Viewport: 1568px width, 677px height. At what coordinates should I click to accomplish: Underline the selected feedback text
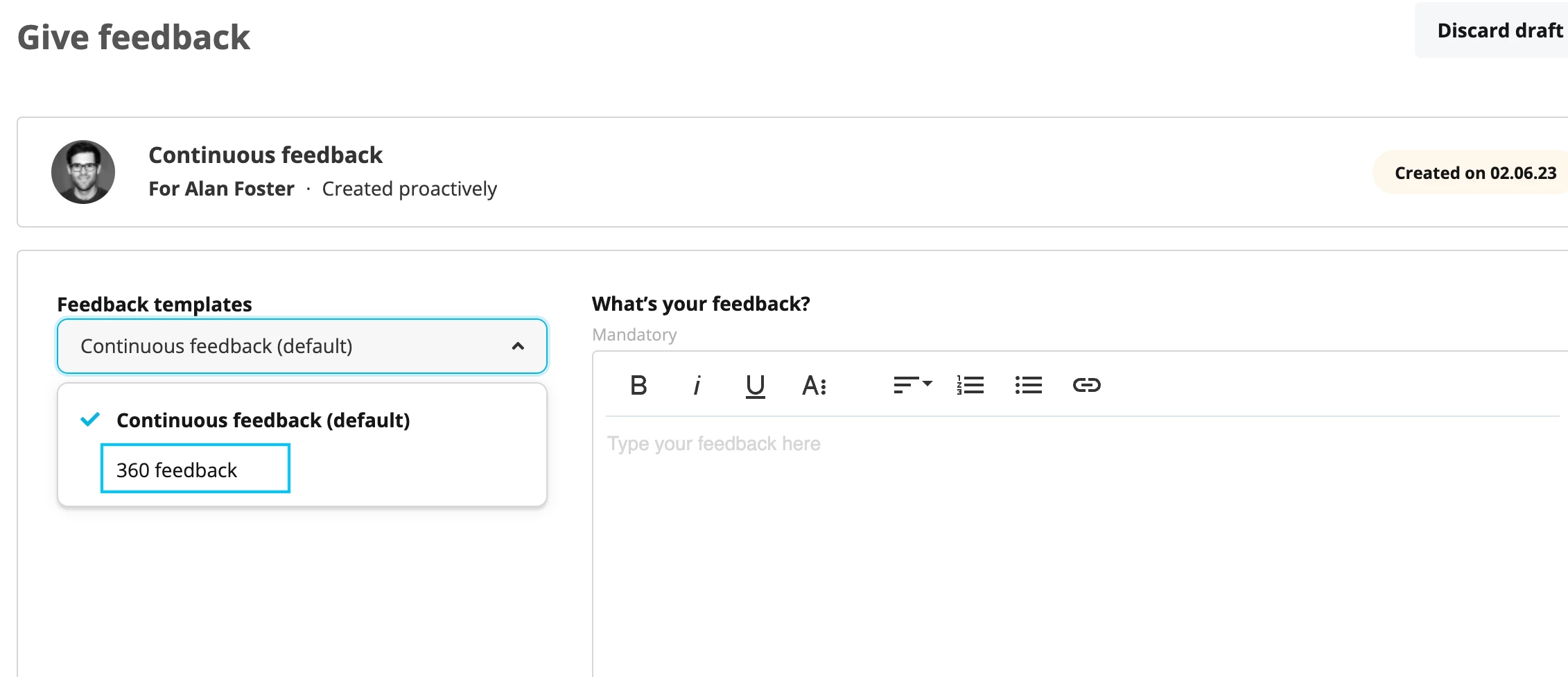coord(755,386)
